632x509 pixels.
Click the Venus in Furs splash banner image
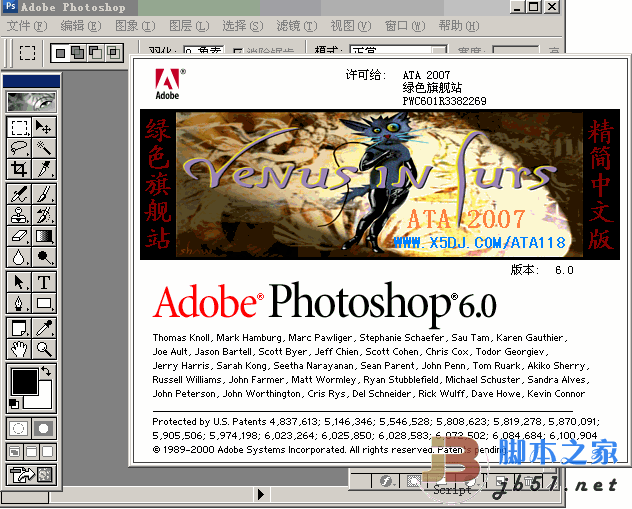coord(380,185)
